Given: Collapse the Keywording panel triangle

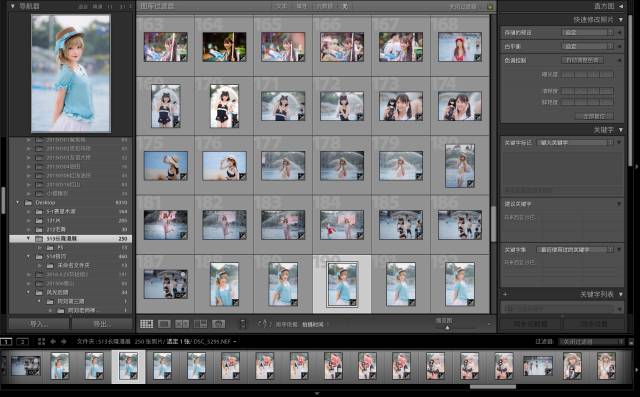Looking at the screenshot, I should 621,130.
